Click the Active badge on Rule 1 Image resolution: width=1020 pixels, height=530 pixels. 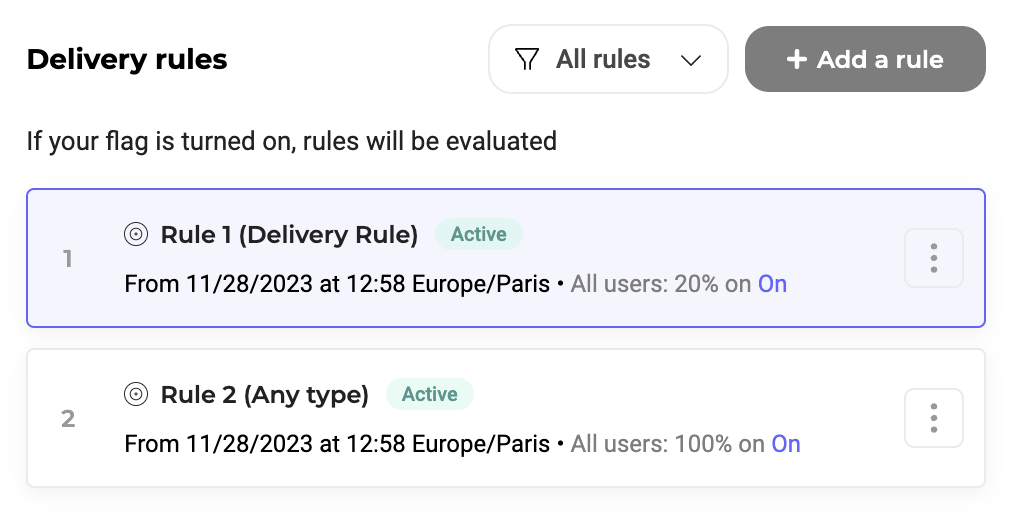[478, 235]
